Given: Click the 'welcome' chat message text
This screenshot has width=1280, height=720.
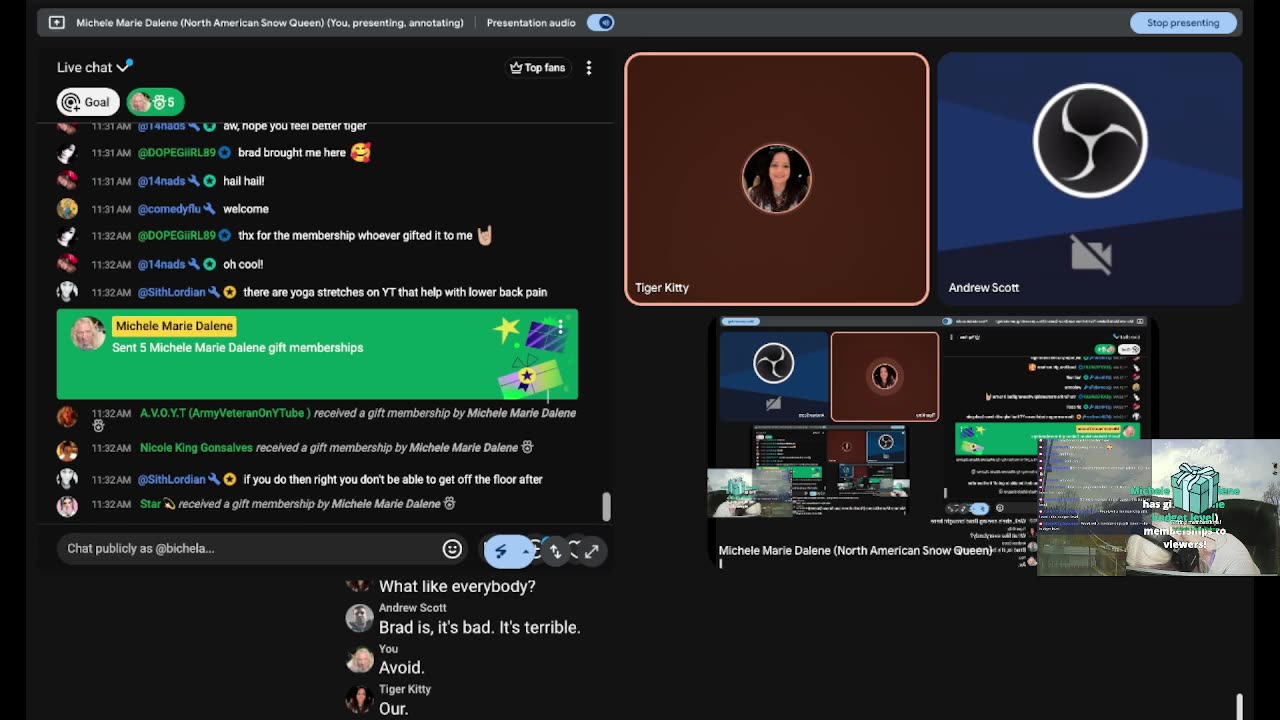Looking at the screenshot, I should pos(245,209).
